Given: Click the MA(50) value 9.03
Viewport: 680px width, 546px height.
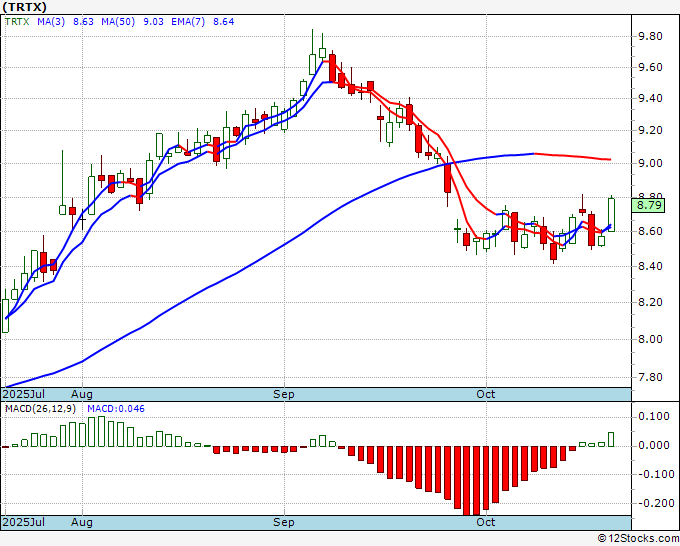Looking at the screenshot, I should [x=154, y=22].
